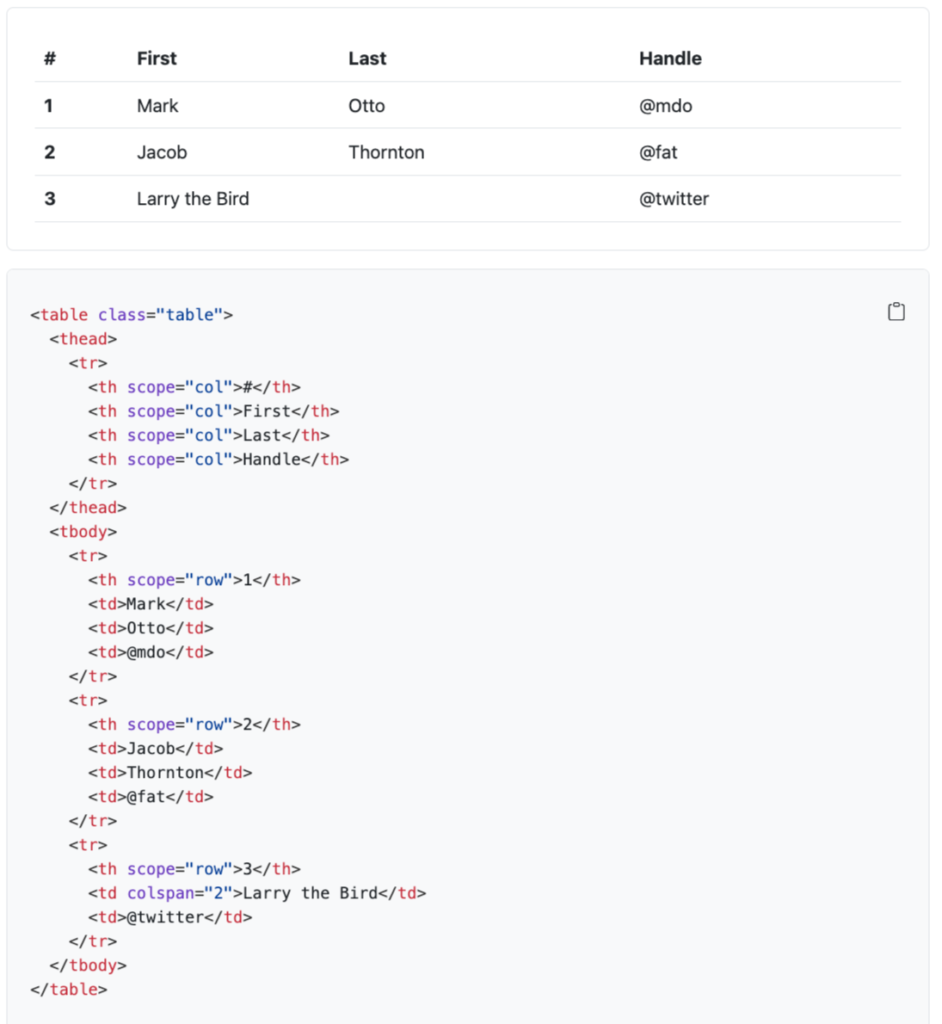Select the "Thornton" last name cell
This screenshot has width=942, height=1024.
[386, 153]
